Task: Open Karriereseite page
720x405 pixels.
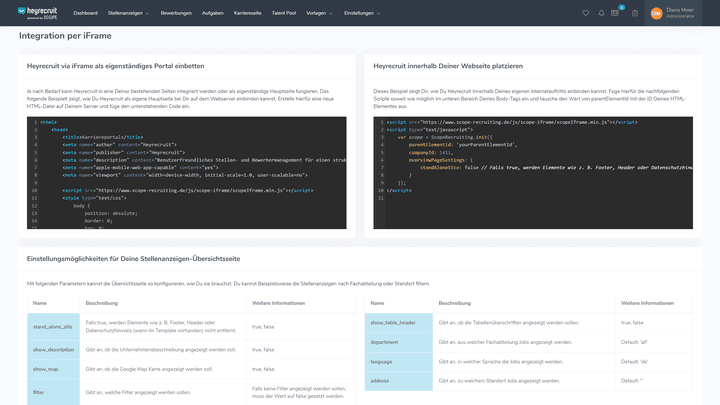Action: click(x=248, y=13)
